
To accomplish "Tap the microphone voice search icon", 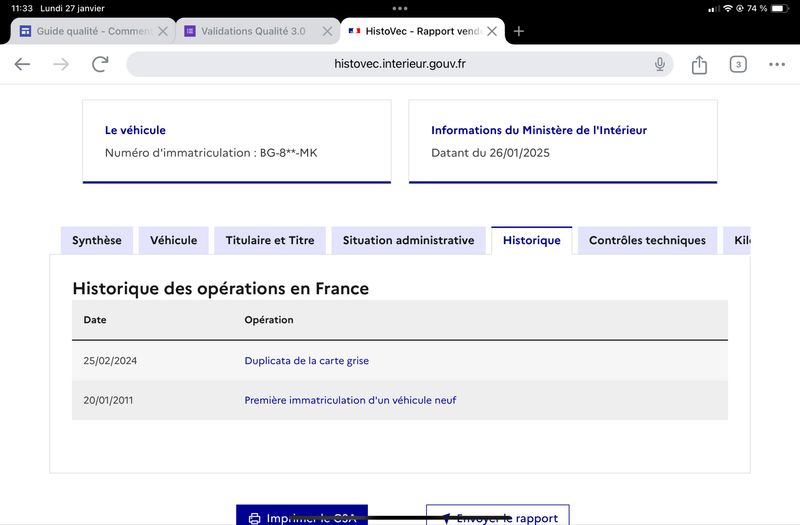I will (x=660, y=64).
